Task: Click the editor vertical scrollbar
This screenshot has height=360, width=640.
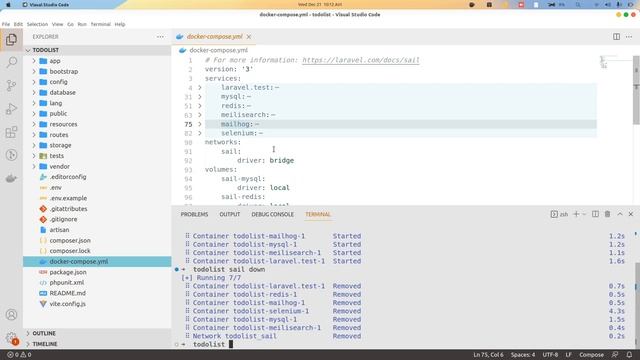Action: pos(636,91)
